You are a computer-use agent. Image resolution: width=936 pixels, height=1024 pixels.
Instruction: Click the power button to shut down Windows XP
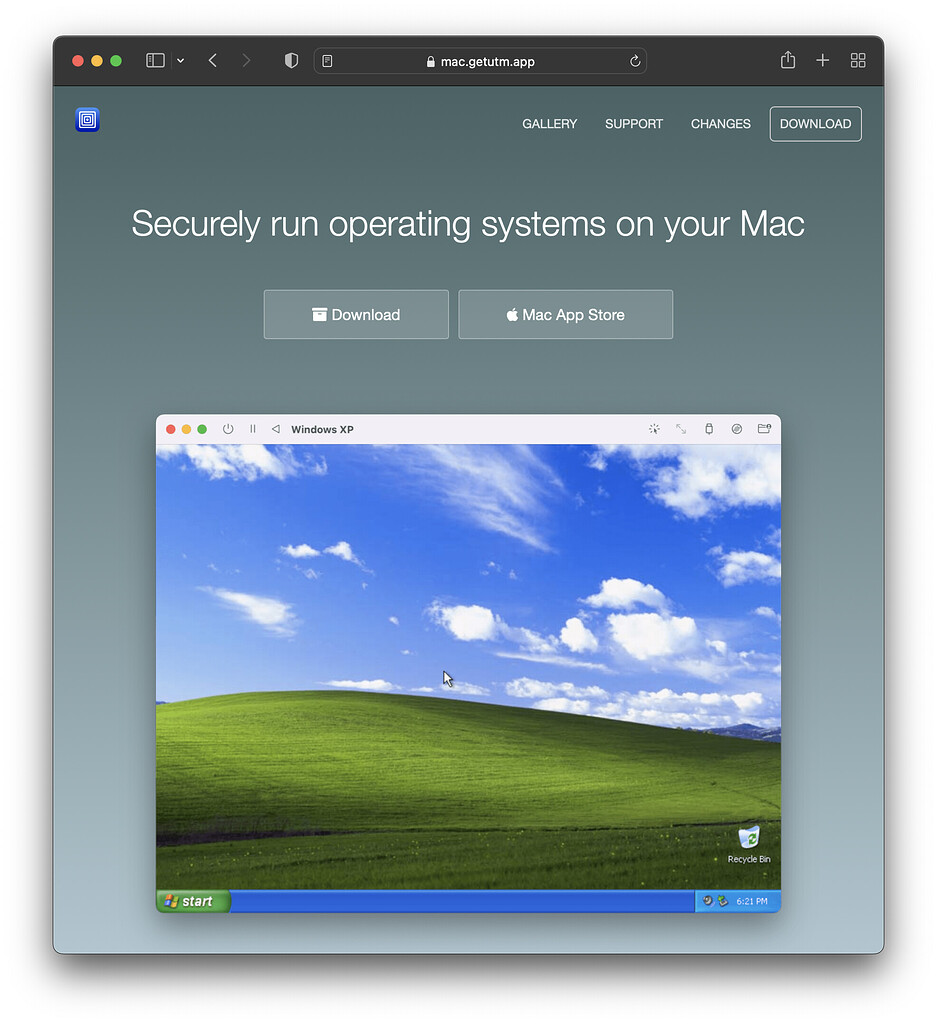pyautogui.click(x=228, y=429)
